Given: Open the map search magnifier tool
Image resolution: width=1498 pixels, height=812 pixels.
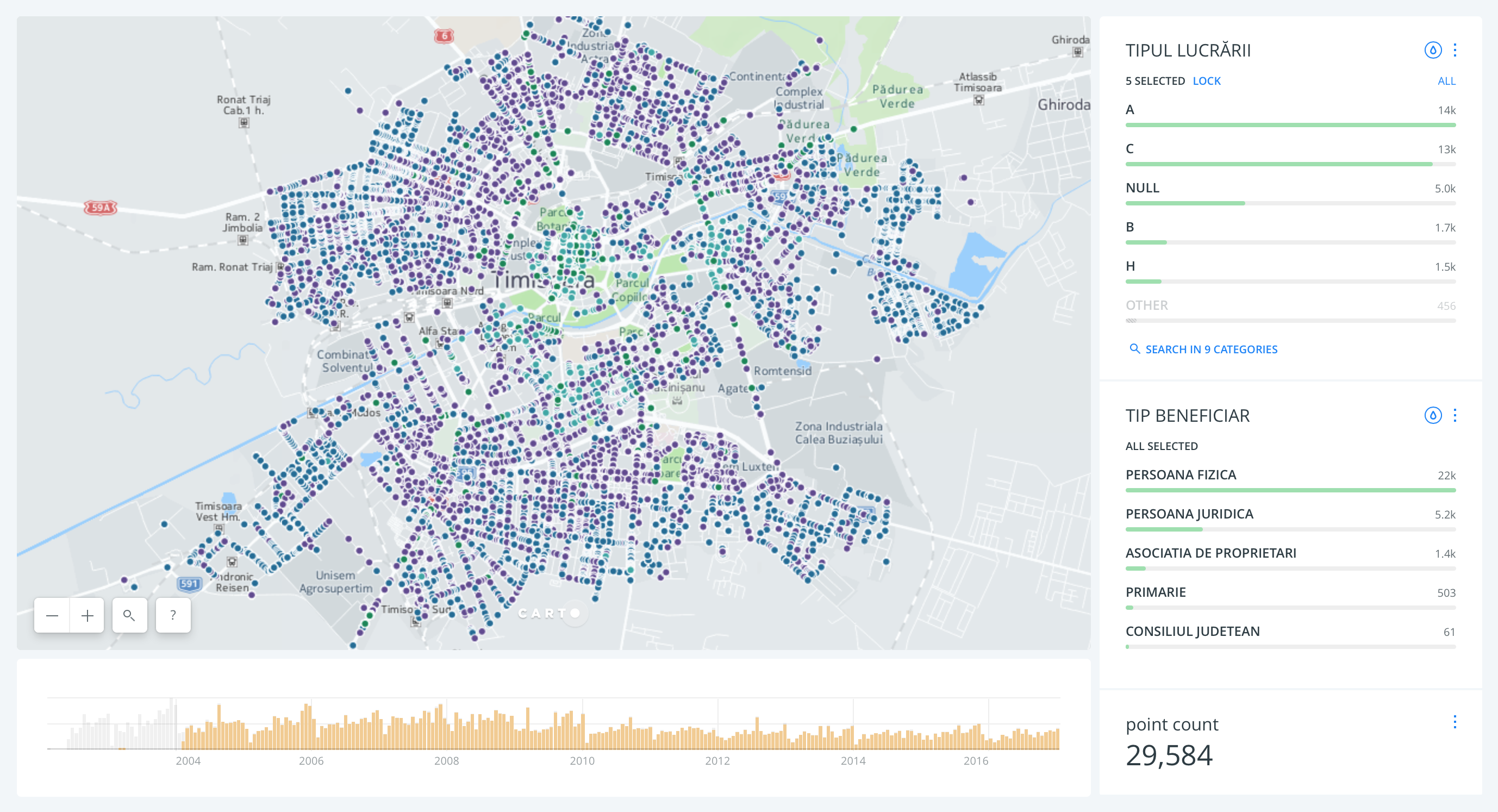Looking at the screenshot, I should [x=129, y=615].
